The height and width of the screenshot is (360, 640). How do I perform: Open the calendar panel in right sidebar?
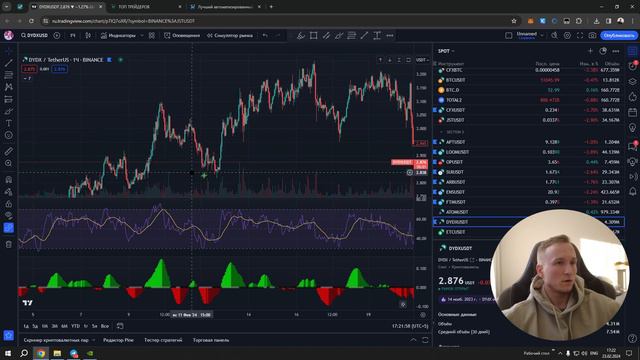click(633, 112)
